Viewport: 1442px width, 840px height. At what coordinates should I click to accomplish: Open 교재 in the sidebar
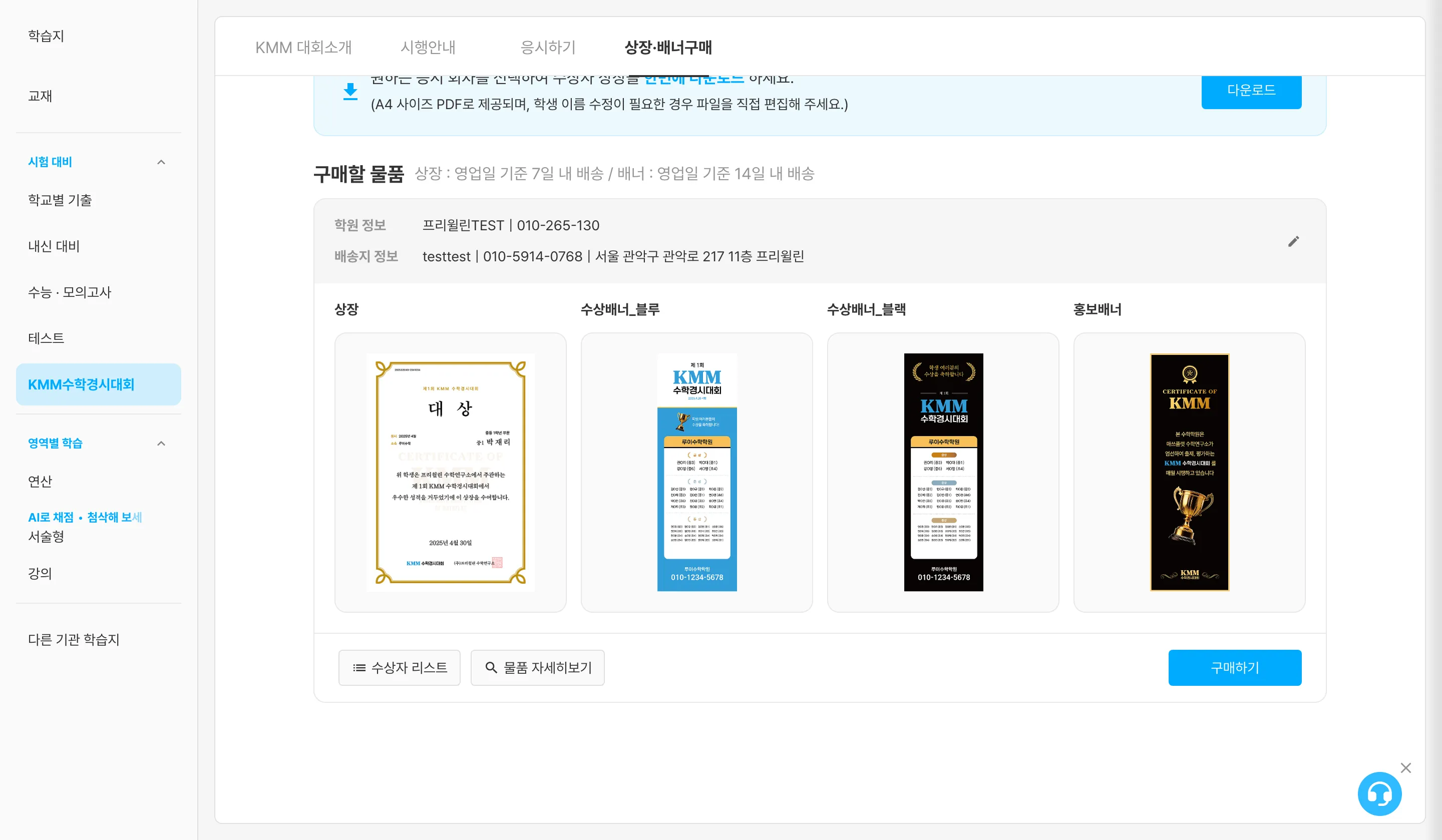point(40,96)
